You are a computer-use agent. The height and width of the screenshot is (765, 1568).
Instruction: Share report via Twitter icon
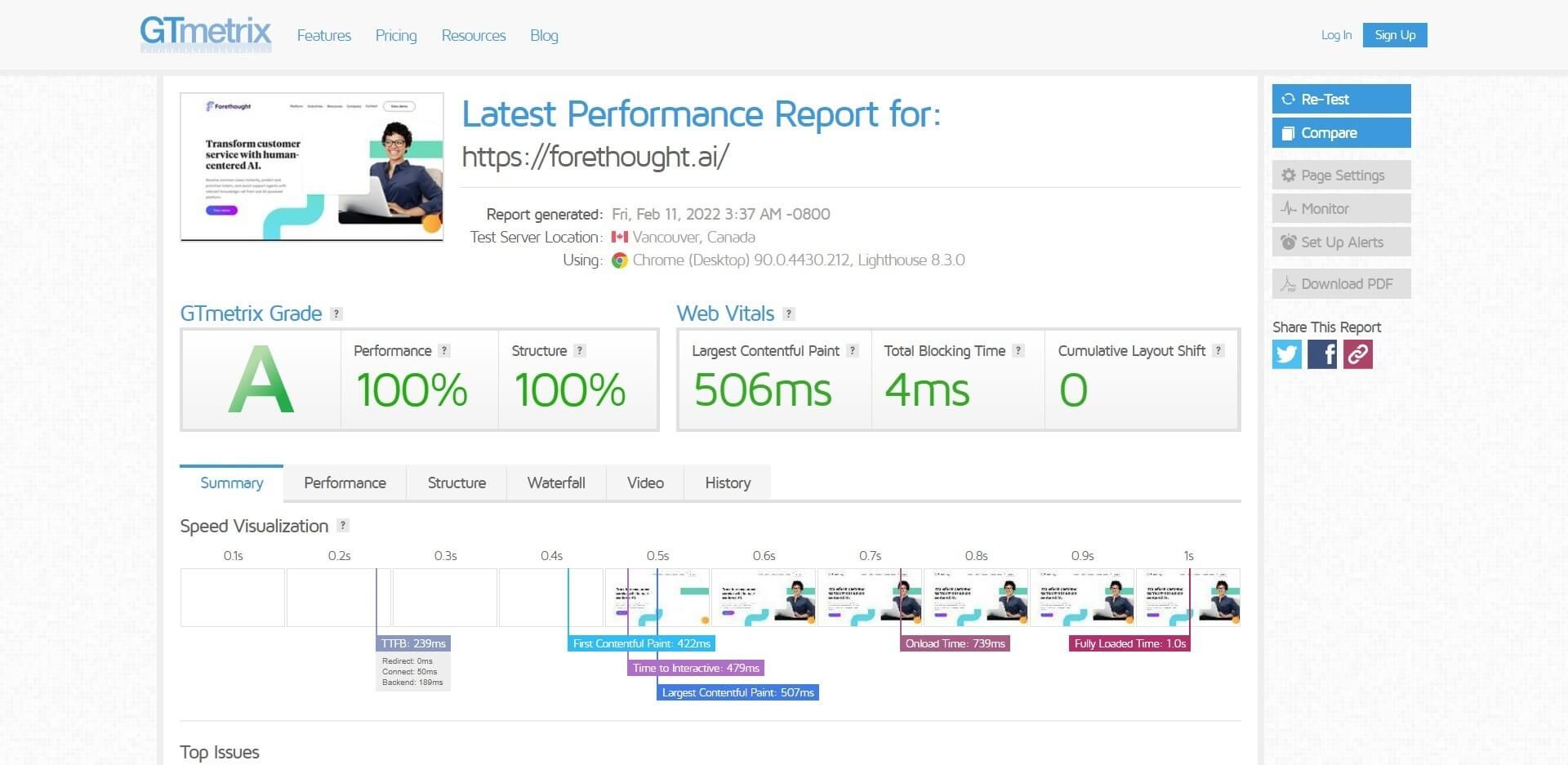click(x=1287, y=354)
